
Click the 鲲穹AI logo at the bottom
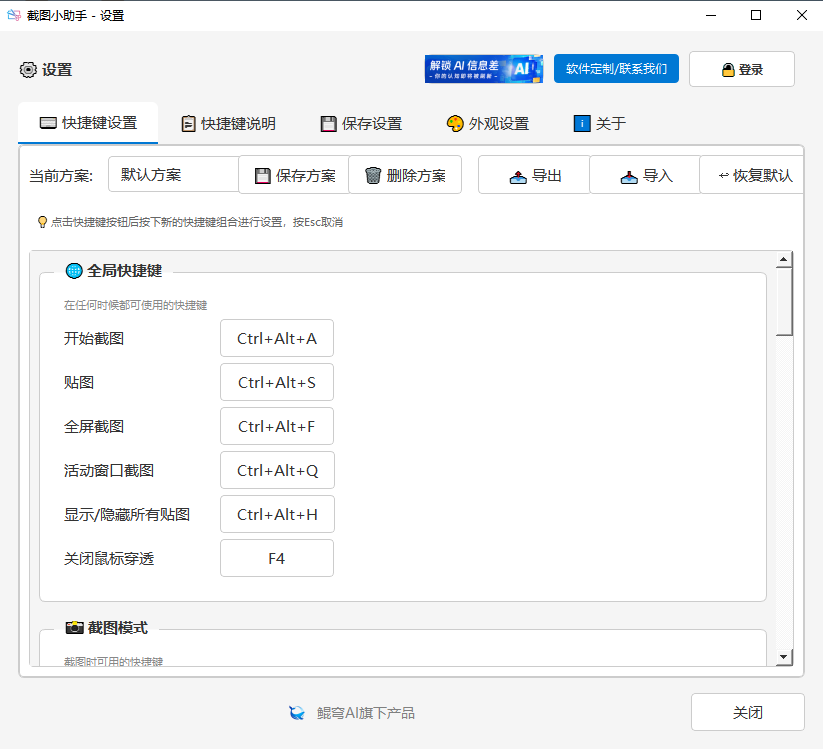[297, 712]
